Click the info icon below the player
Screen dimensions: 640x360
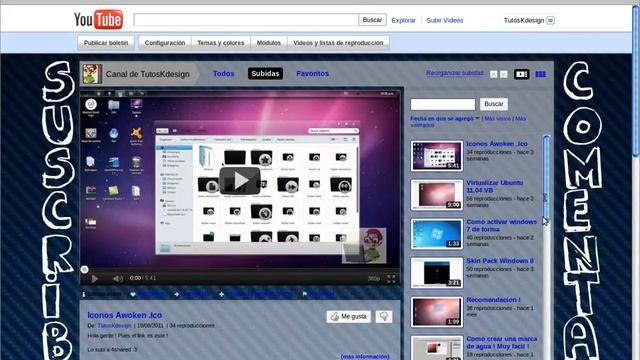(84, 294)
